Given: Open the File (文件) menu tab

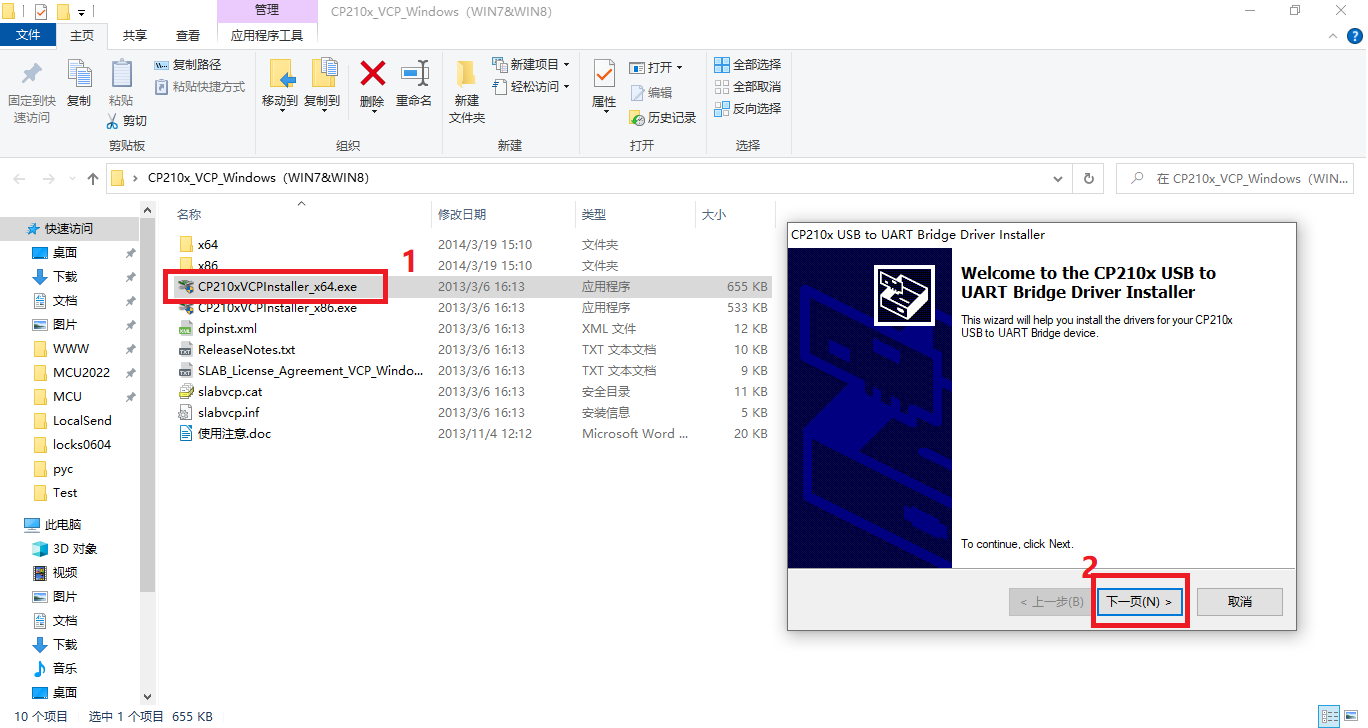Looking at the screenshot, I should [x=29, y=35].
